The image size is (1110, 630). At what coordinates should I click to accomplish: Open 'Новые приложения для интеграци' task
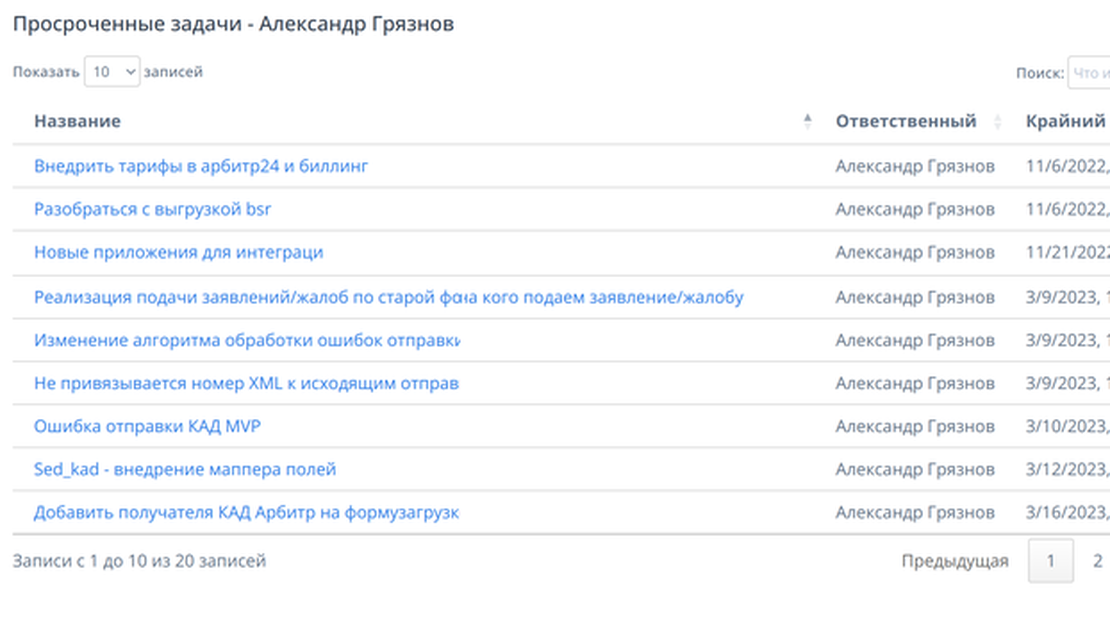pos(180,252)
